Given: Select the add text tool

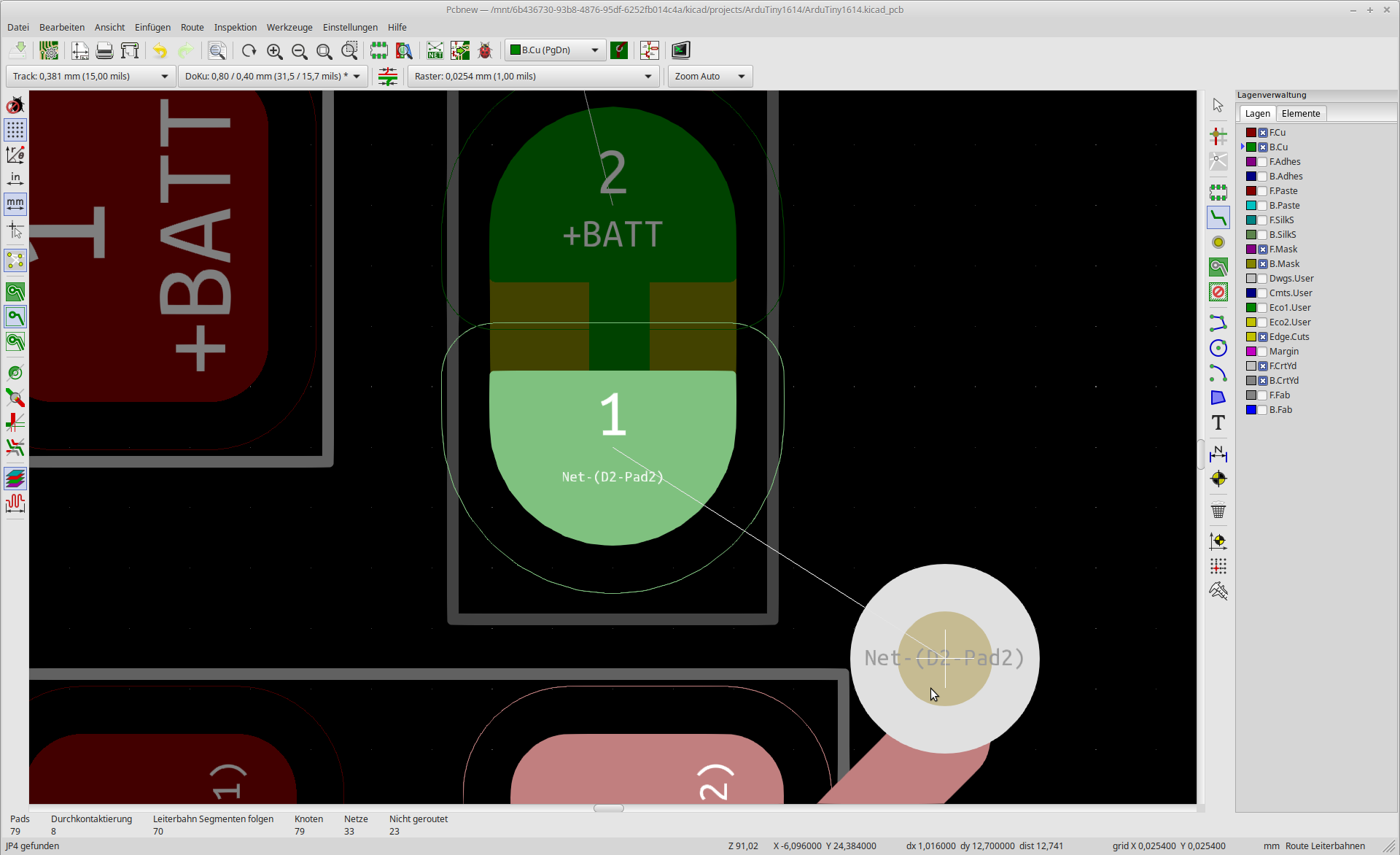Looking at the screenshot, I should pyautogui.click(x=1218, y=422).
